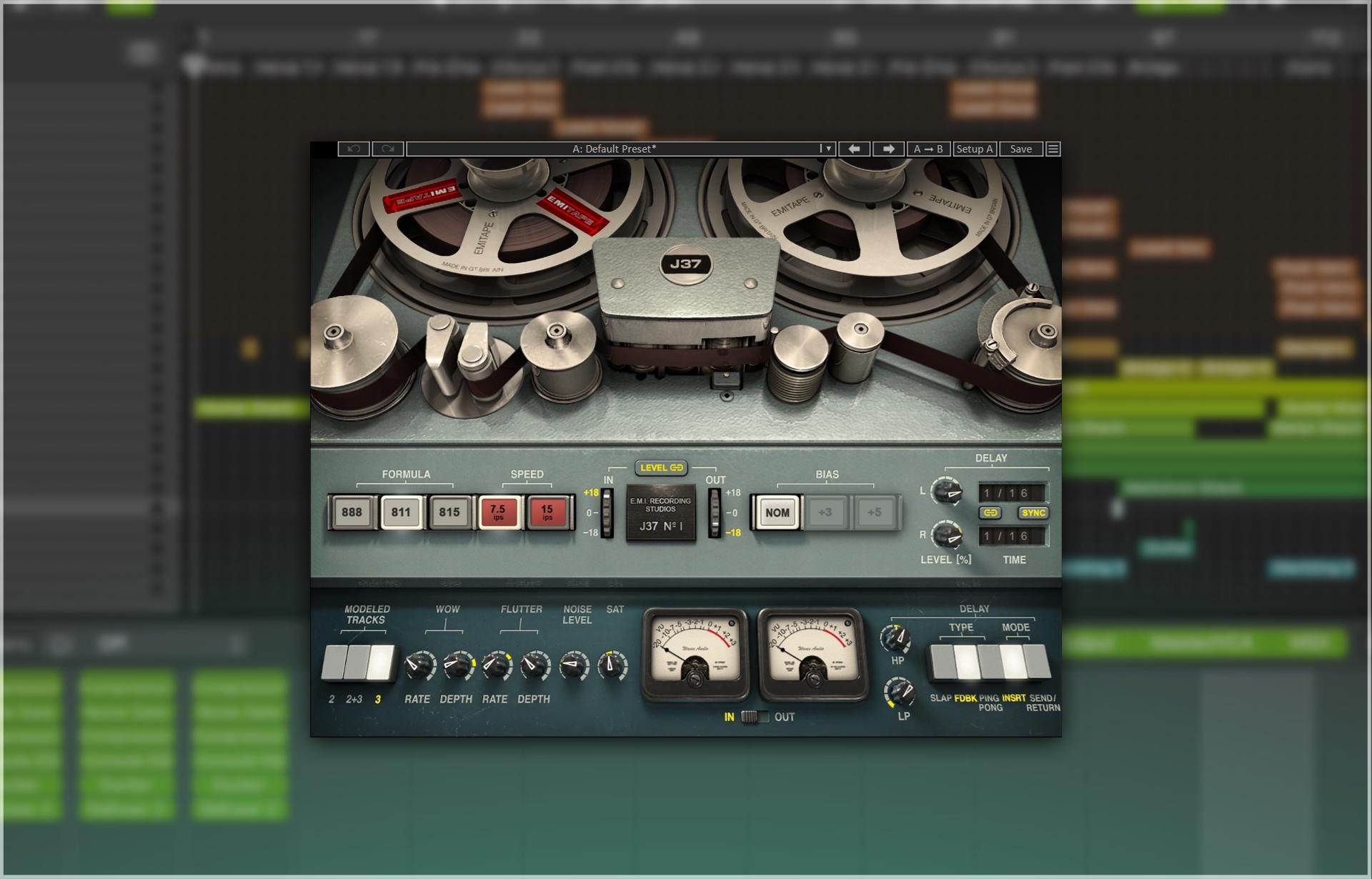Click the L delay time display
The height and width of the screenshot is (879, 1372).
pyautogui.click(x=1012, y=492)
